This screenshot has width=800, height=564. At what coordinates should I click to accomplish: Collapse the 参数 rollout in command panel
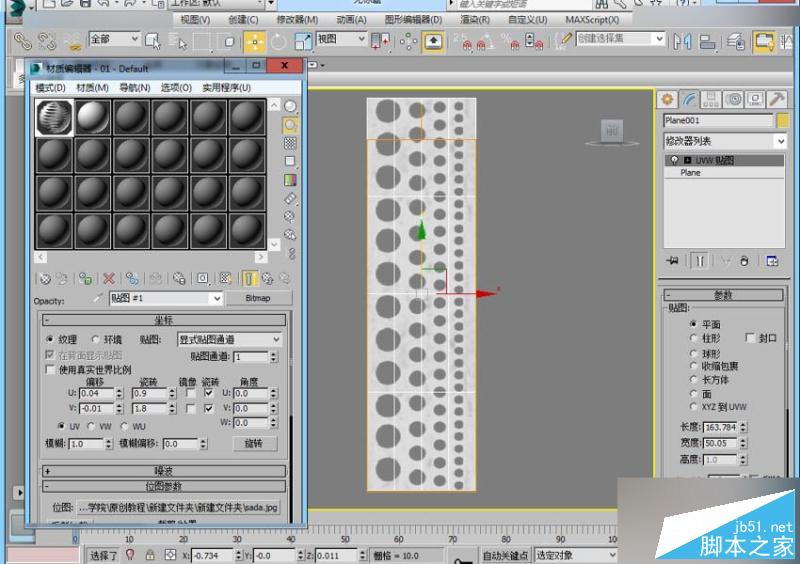[723, 295]
